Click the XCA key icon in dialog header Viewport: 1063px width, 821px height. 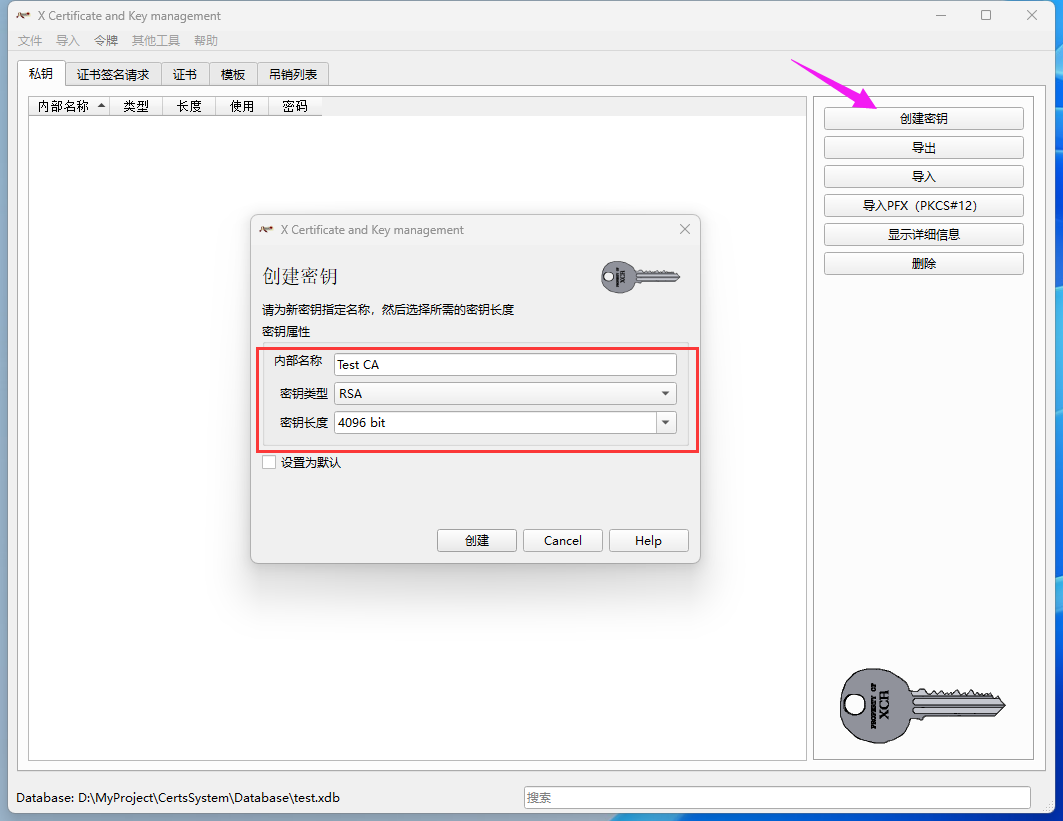point(640,276)
